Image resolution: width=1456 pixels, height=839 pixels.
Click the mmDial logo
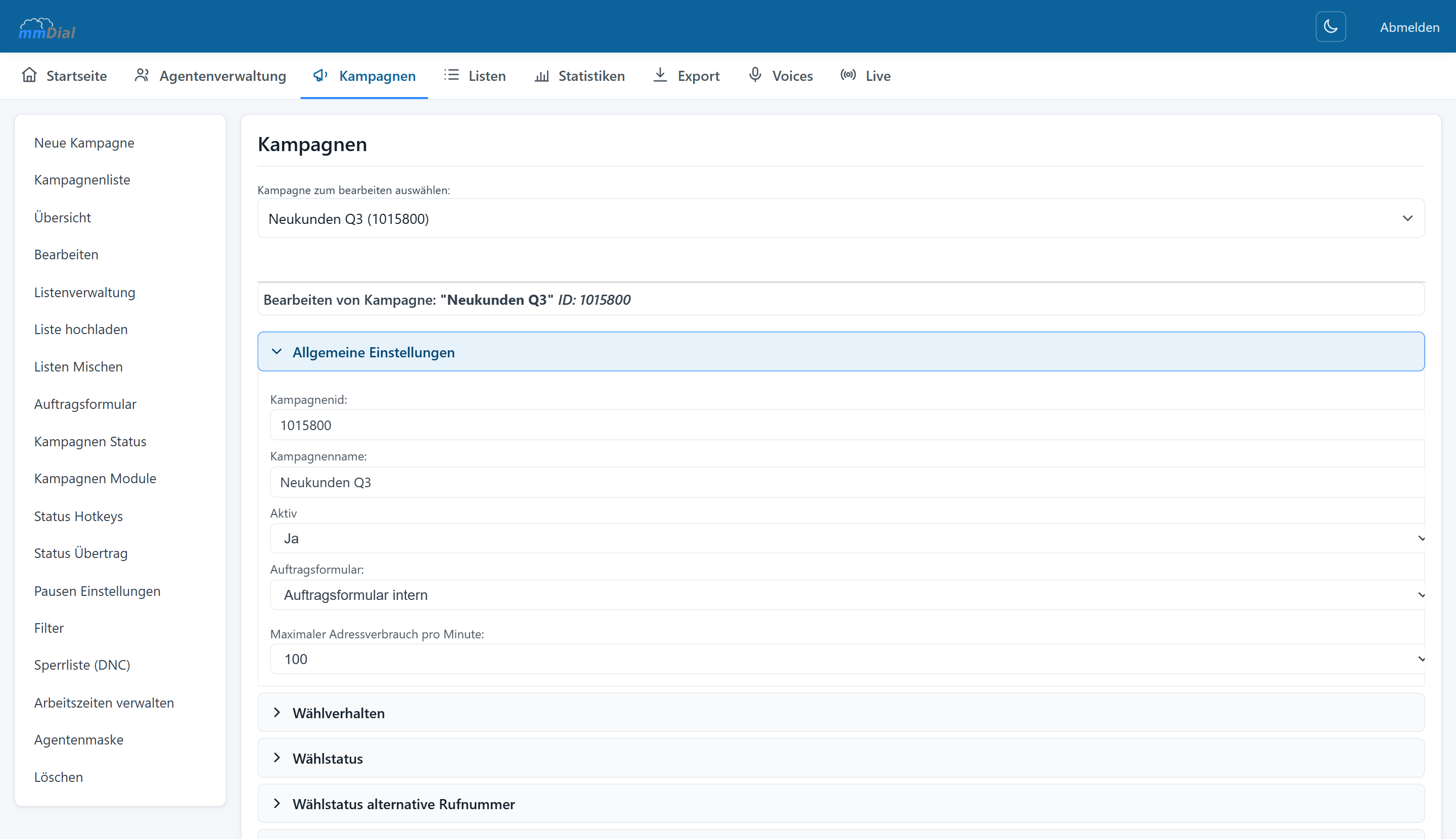coord(47,28)
